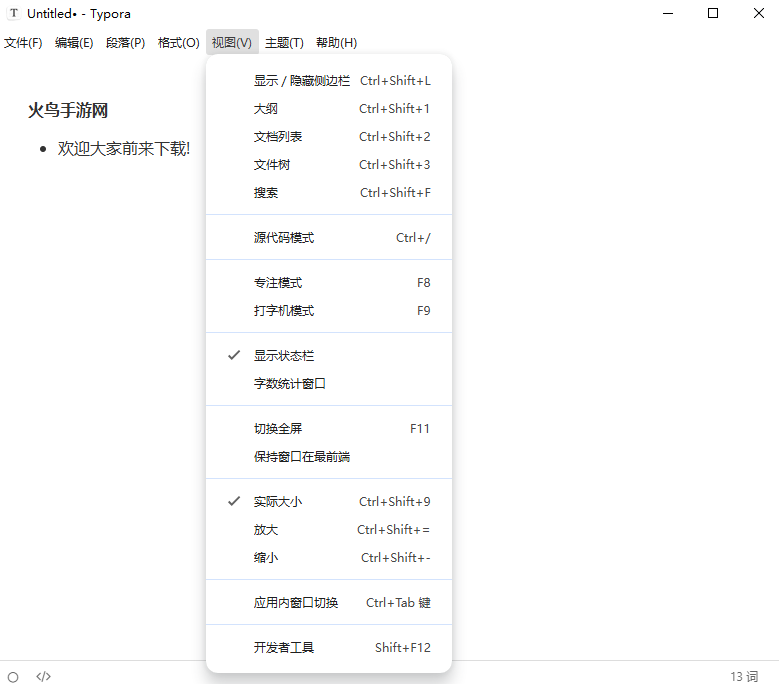Click the heading 火鸟手游网

(68, 110)
